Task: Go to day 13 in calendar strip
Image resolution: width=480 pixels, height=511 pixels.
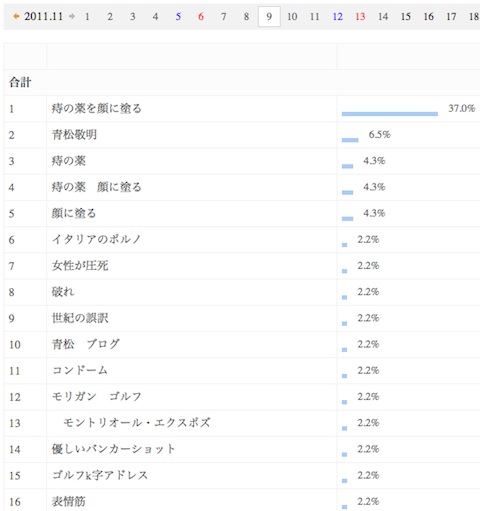Action: (360, 16)
